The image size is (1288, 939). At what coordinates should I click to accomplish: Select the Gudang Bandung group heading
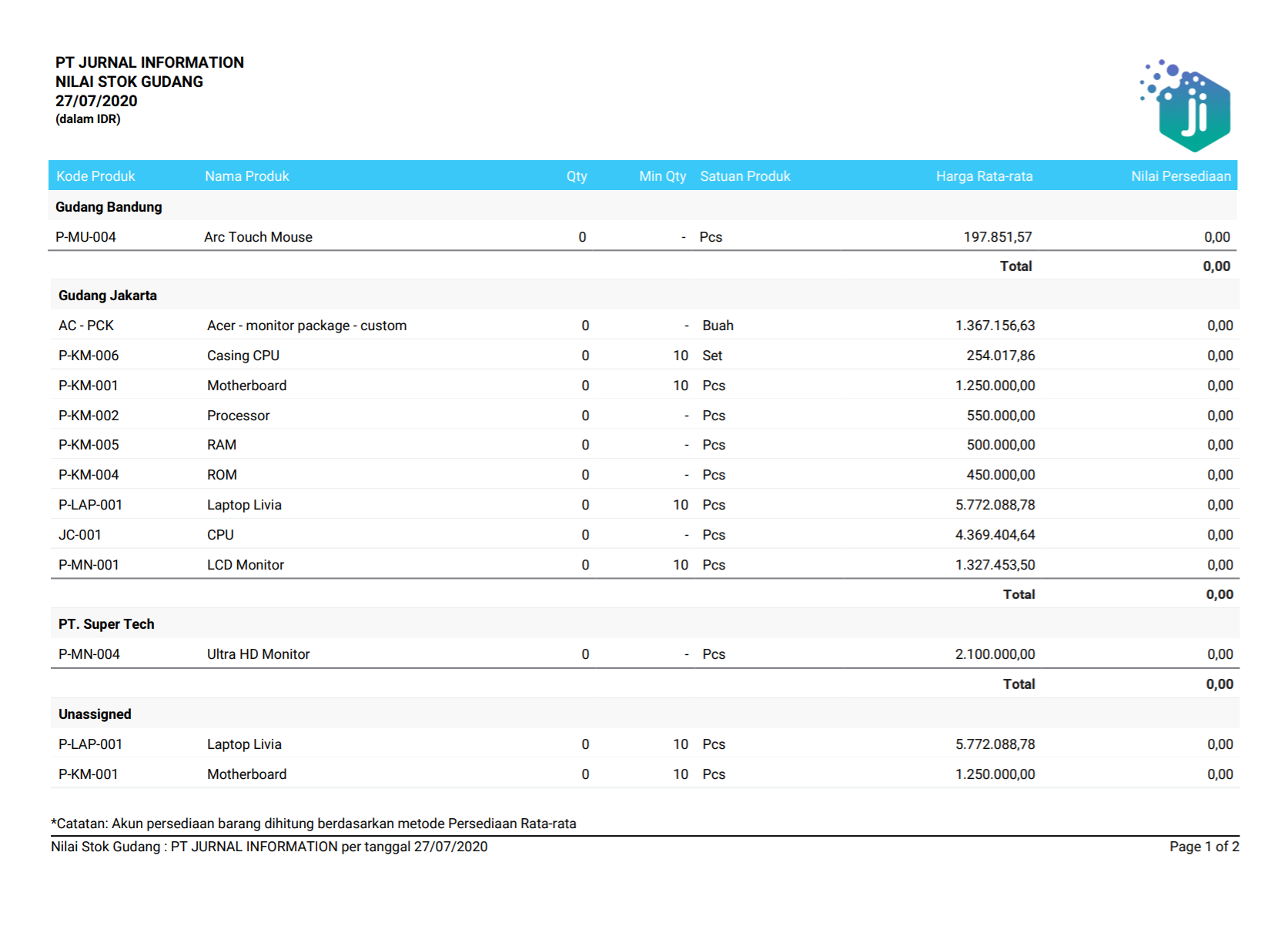[x=109, y=207]
